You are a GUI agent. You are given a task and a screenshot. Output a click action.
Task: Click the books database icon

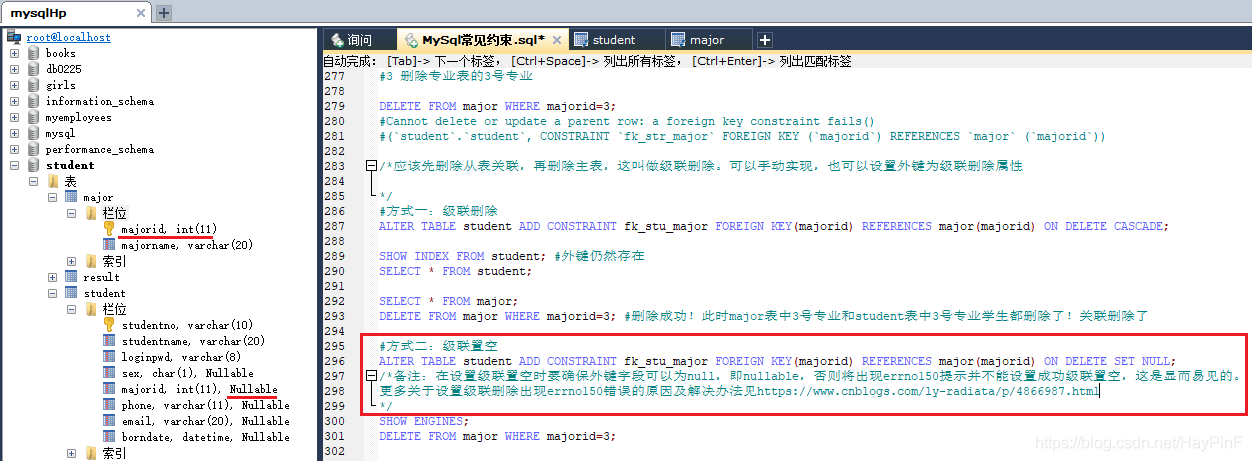point(34,53)
